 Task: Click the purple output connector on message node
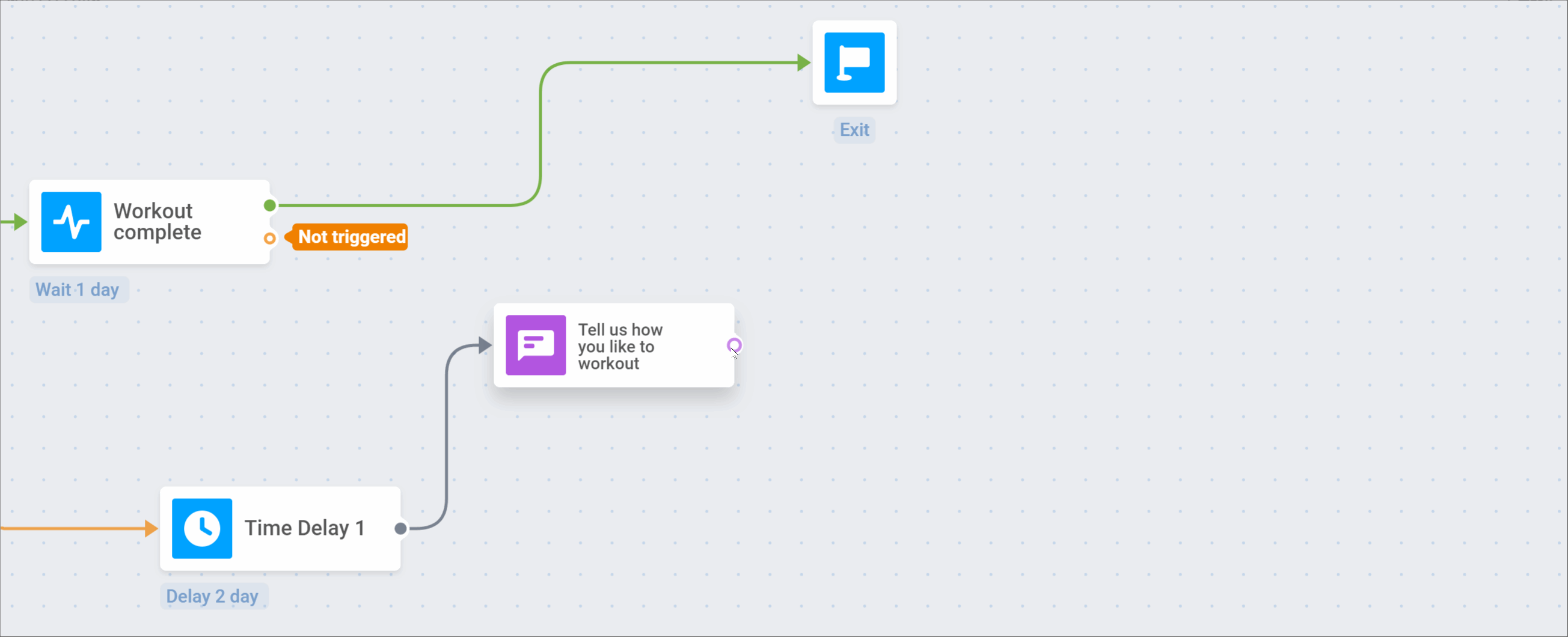click(734, 346)
